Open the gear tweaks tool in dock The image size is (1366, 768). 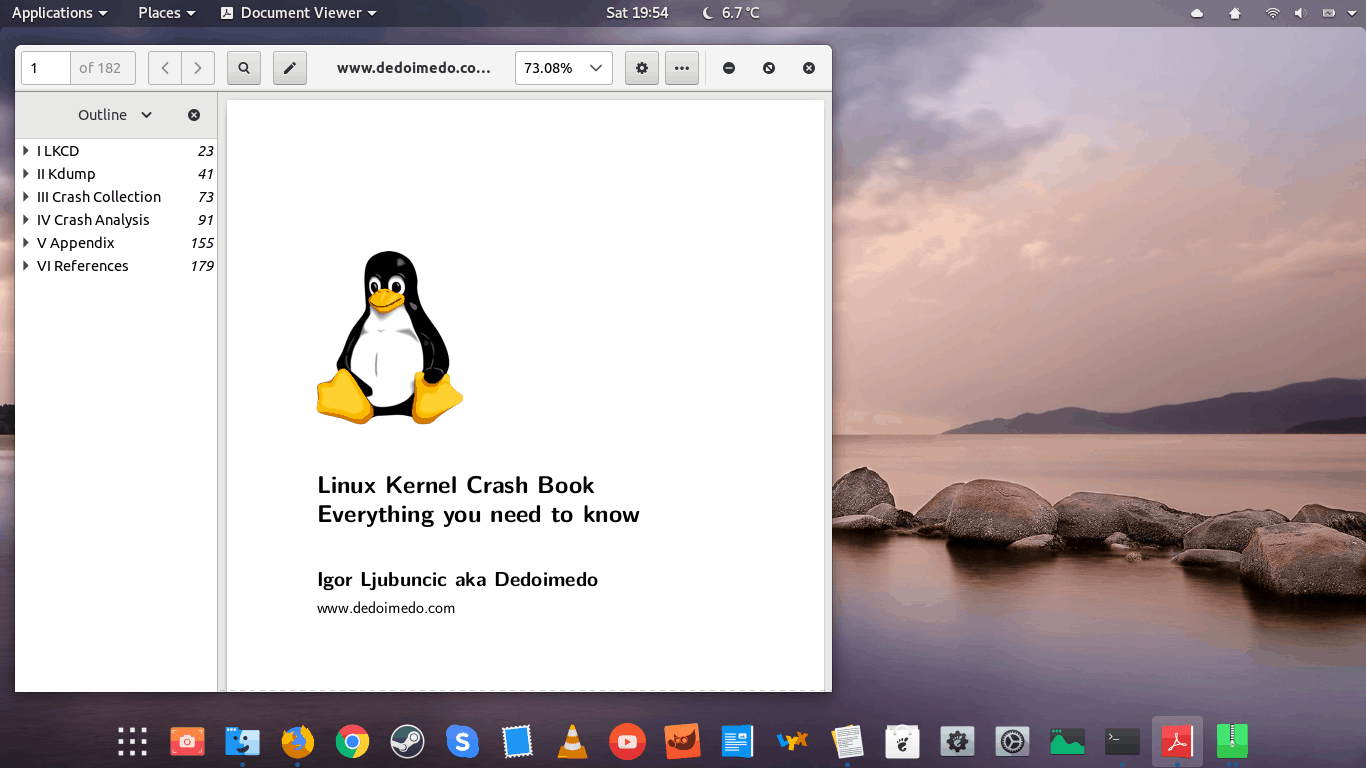[x=957, y=741]
